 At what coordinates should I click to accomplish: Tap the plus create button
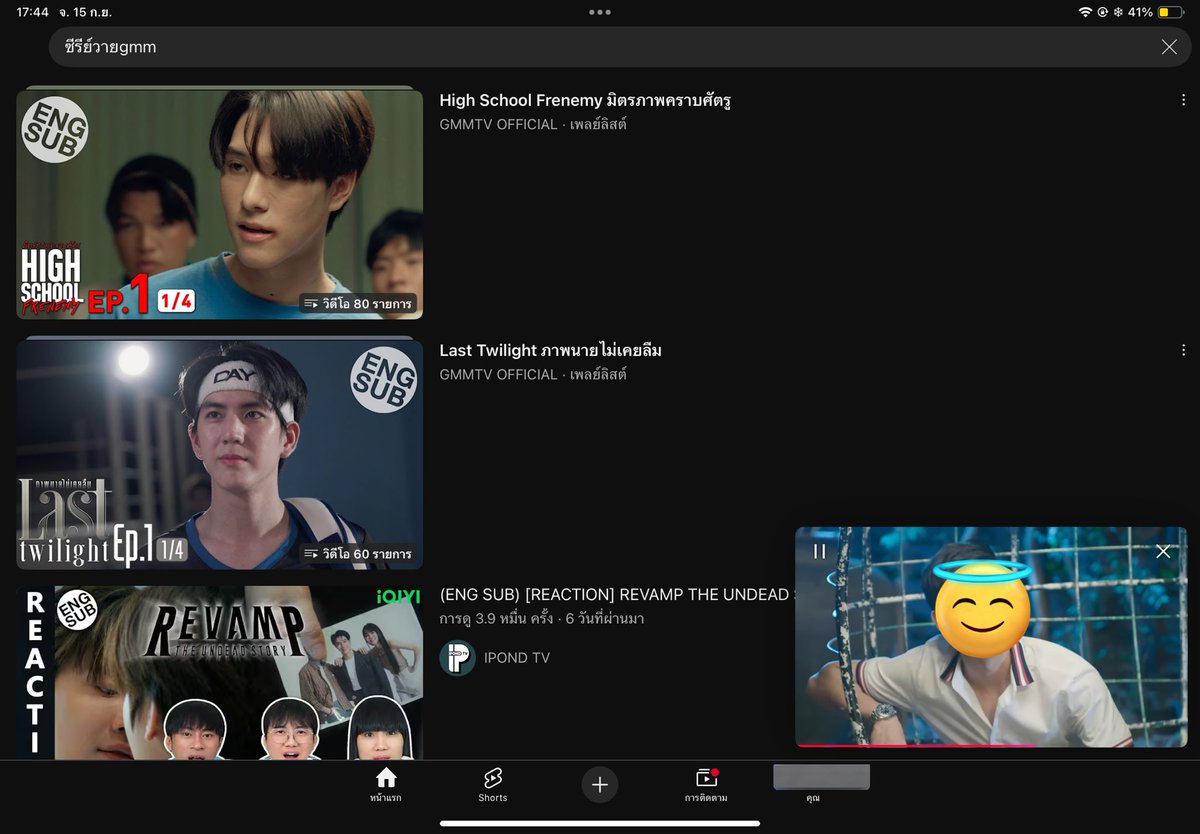click(x=600, y=785)
